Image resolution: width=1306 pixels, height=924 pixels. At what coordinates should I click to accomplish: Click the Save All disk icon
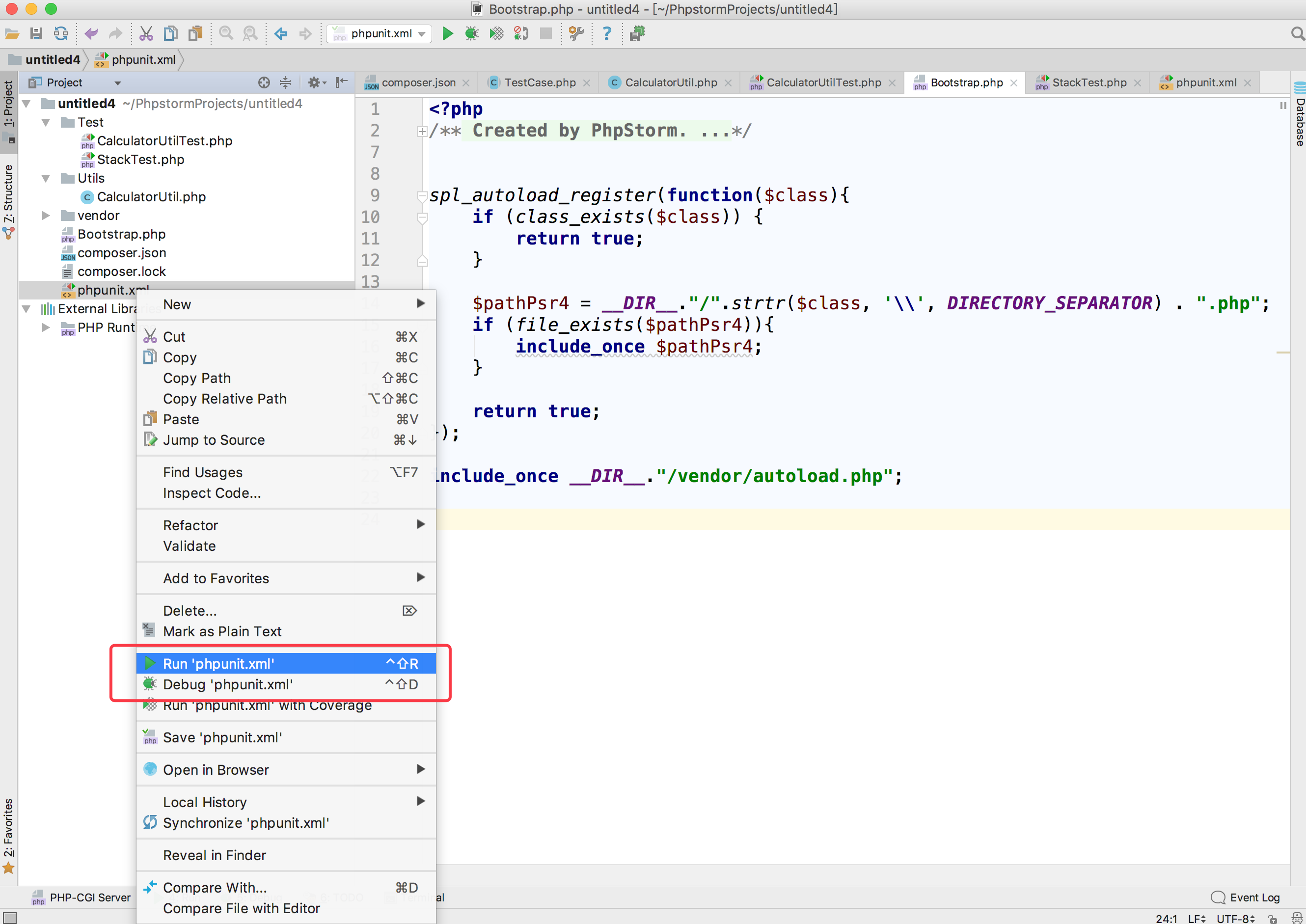(x=36, y=34)
